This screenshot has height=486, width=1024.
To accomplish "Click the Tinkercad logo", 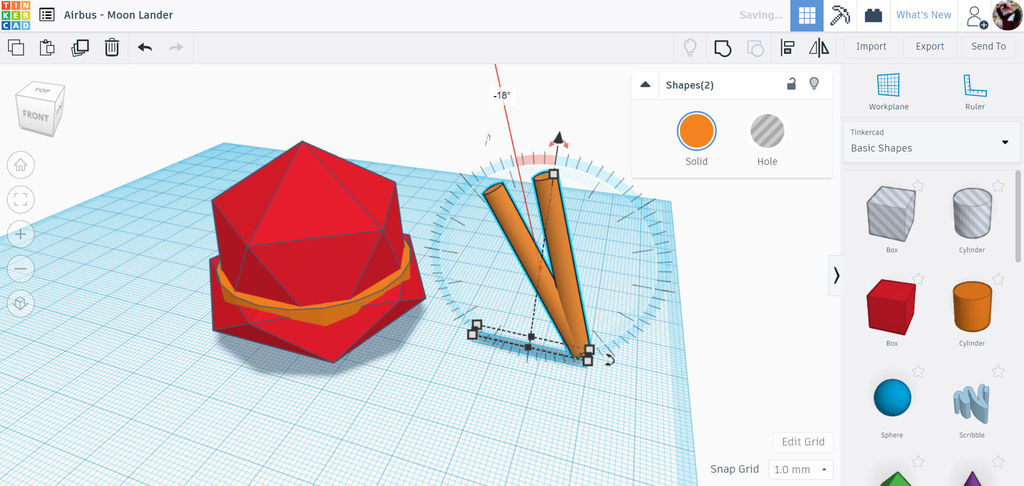I will (x=15, y=15).
